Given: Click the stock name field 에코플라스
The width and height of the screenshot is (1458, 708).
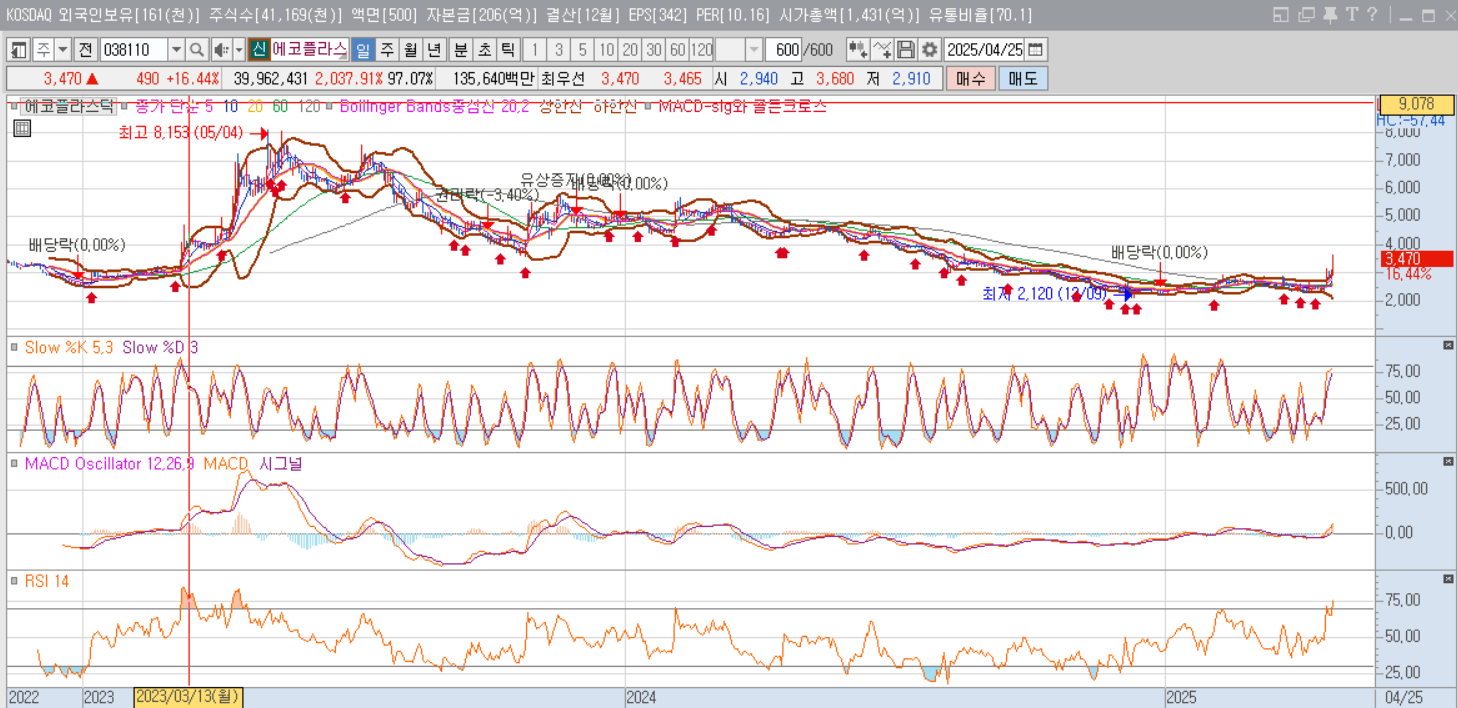Looking at the screenshot, I should click(309, 50).
